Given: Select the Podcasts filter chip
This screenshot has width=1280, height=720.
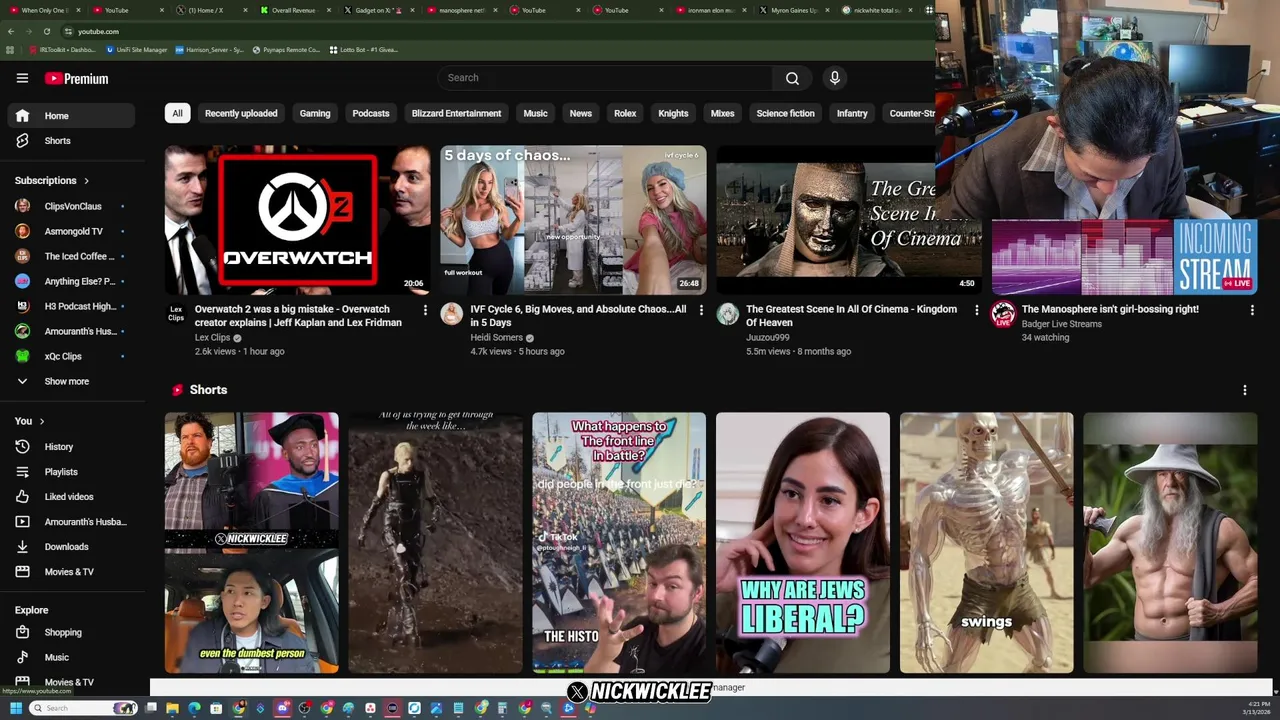Looking at the screenshot, I should pos(371,113).
